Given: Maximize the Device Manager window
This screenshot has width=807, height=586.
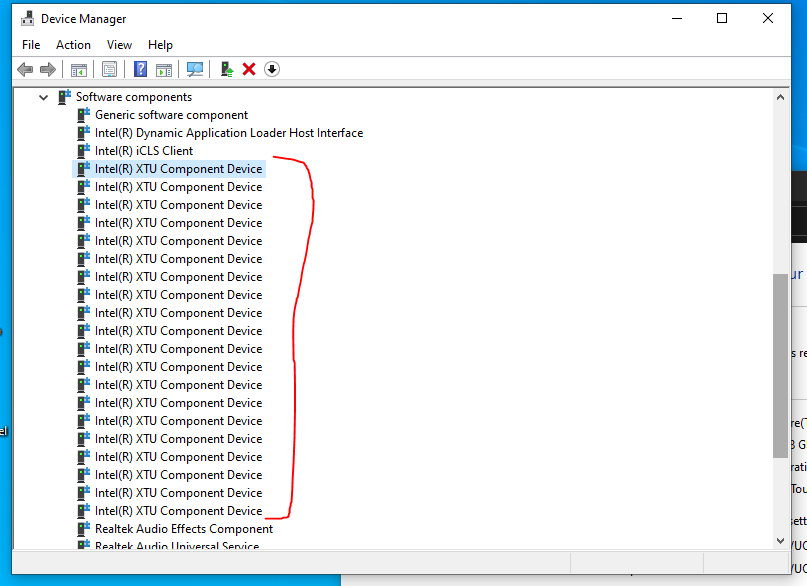Looking at the screenshot, I should tap(722, 19).
